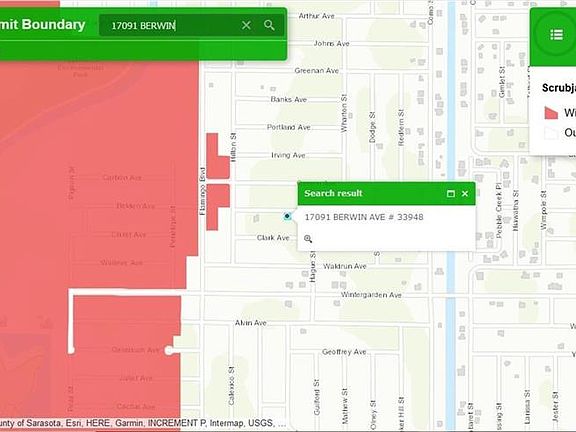Click the Clark Ave street label

coord(273,238)
